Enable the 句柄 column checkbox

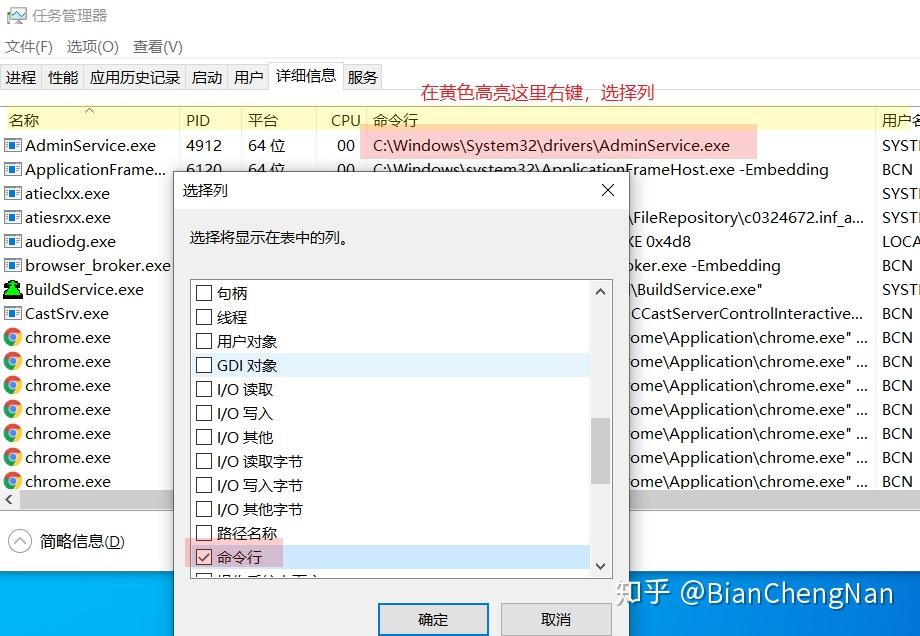(206, 292)
